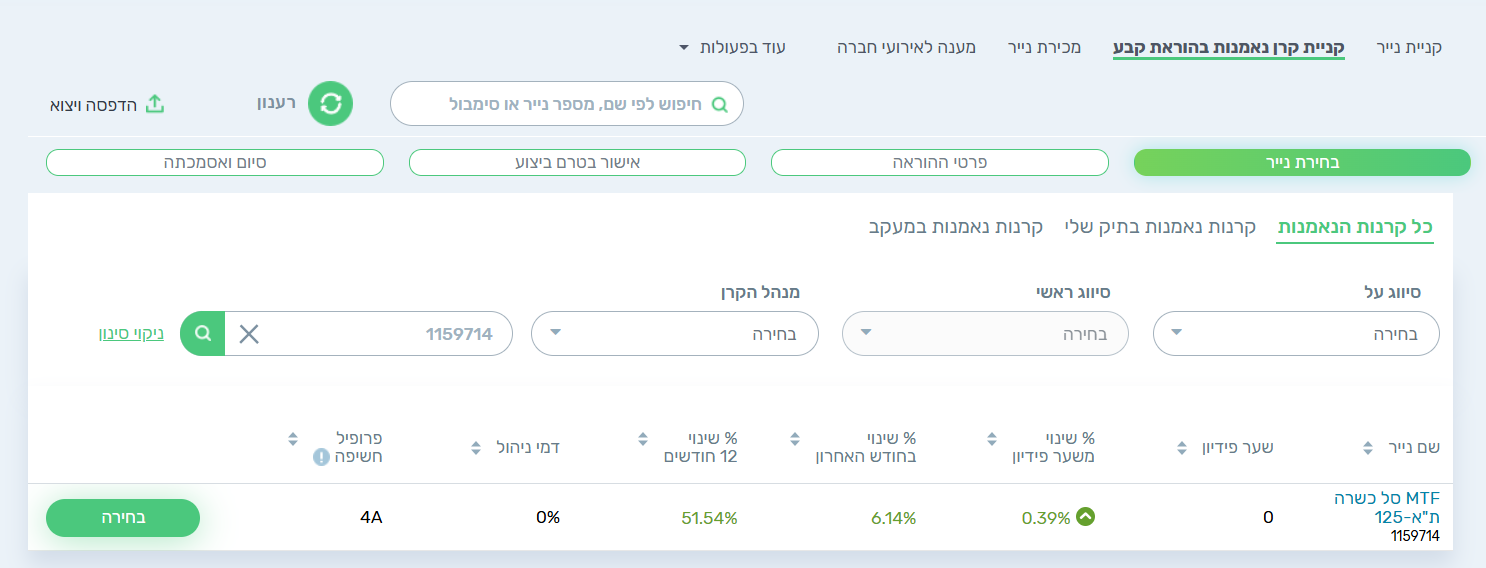The width and height of the screenshot is (1486, 568).
Task: Click the exposure profile info icon
Action: tap(321, 457)
